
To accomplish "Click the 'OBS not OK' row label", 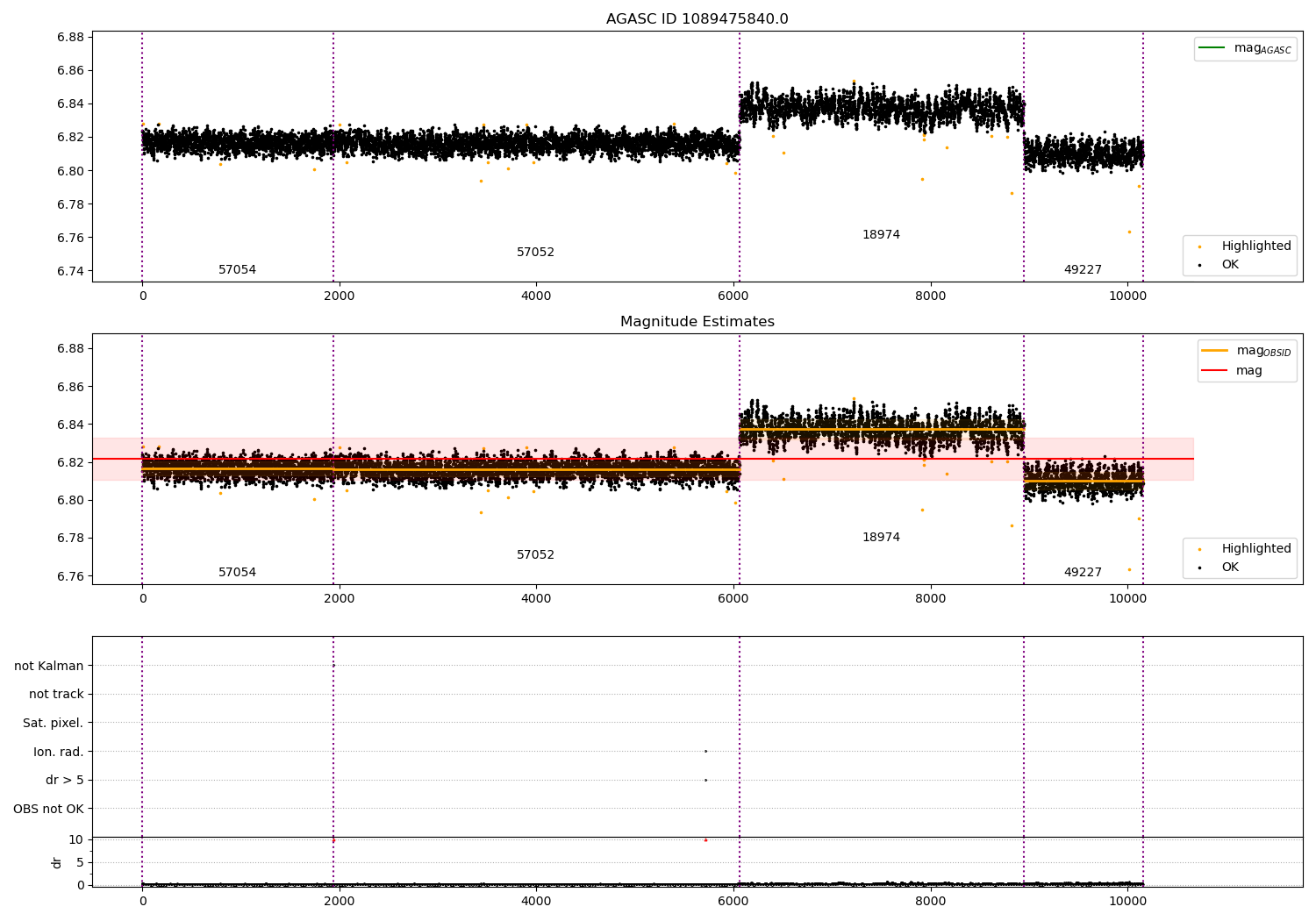I will tap(49, 809).
